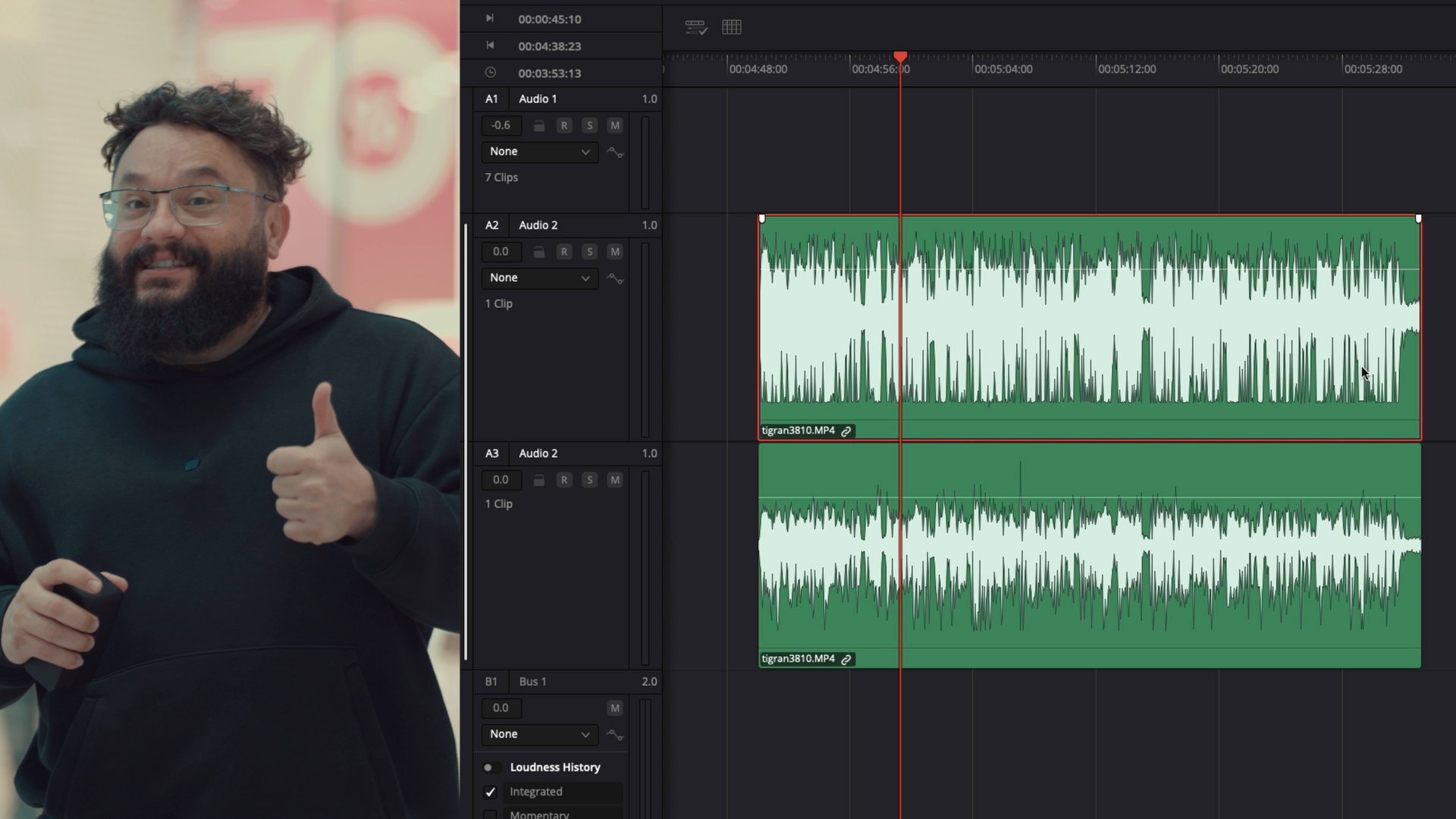This screenshot has height=819, width=1456.
Task: Open the A2 track None dropdown
Action: tap(539, 278)
